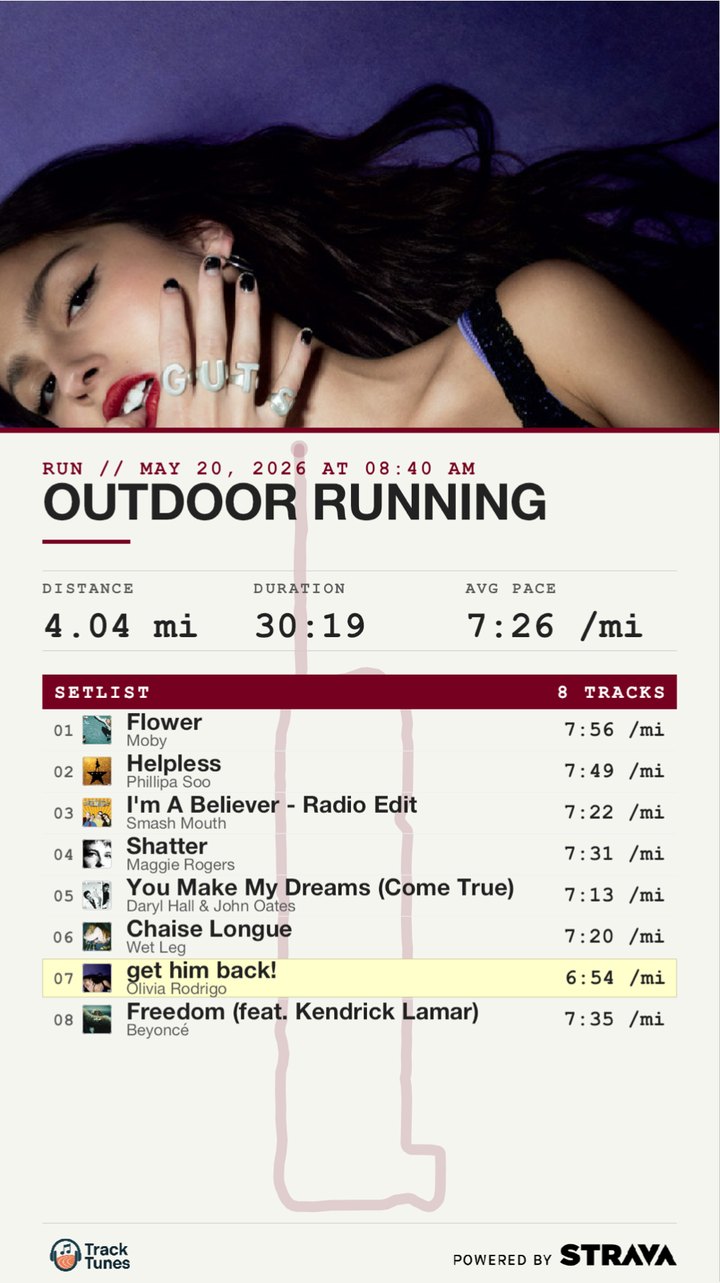Viewport: 720px width, 1283px height.
Task: Click the artist Daryl Hall & John Oates
Action: [x=211, y=906]
